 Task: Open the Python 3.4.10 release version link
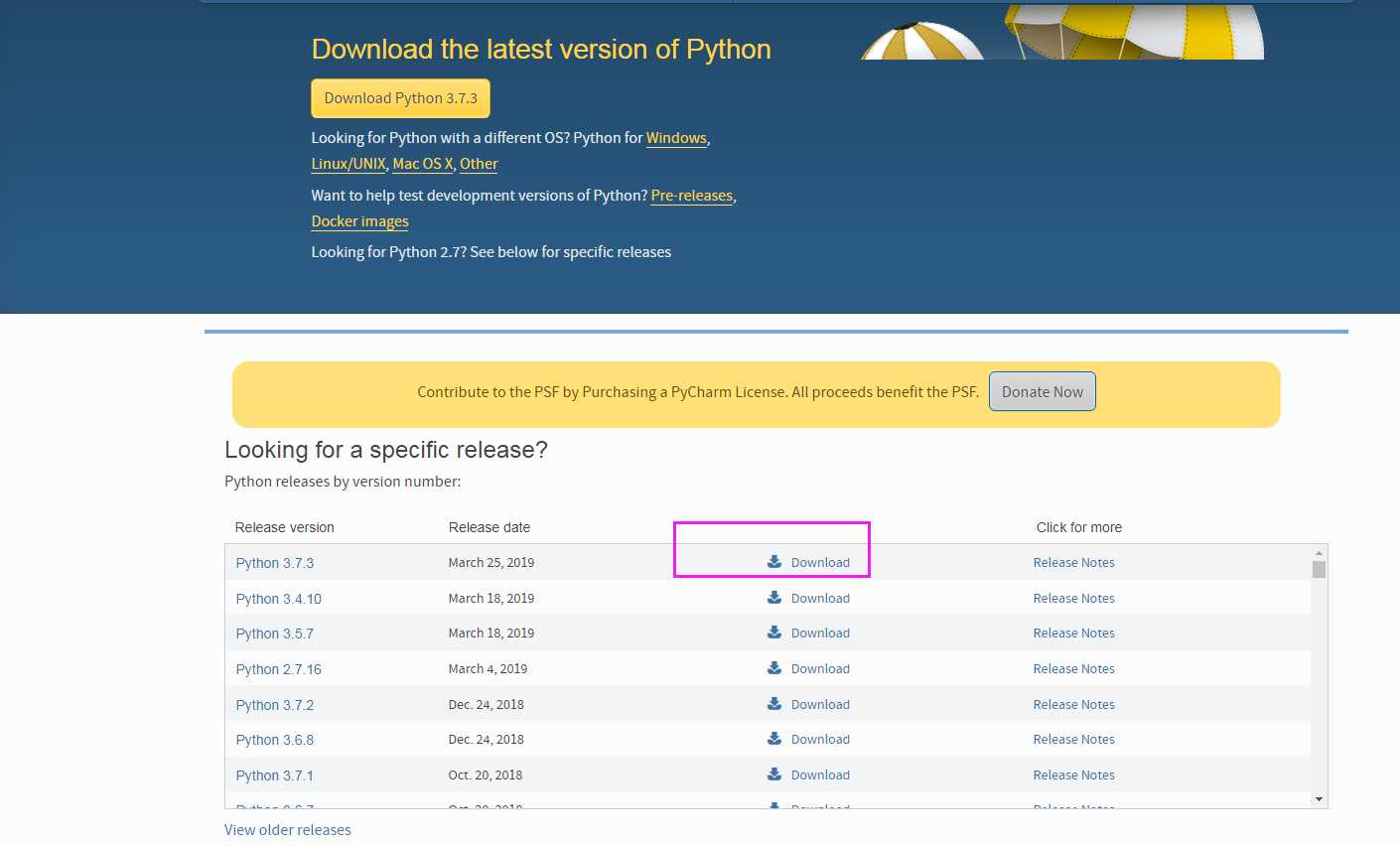click(279, 599)
